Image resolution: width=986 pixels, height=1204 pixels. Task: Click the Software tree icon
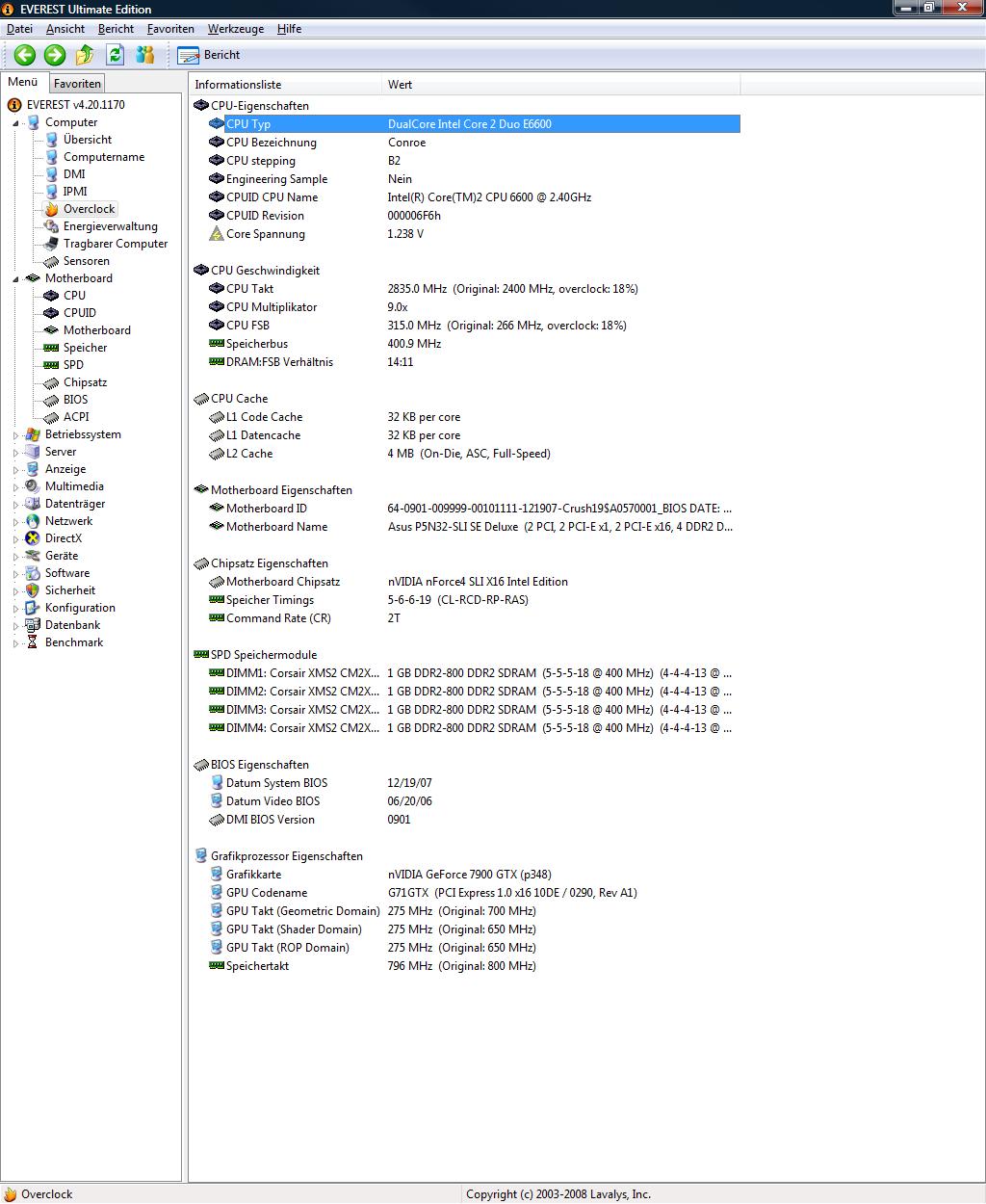pyautogui.click(x=33, y=573)
